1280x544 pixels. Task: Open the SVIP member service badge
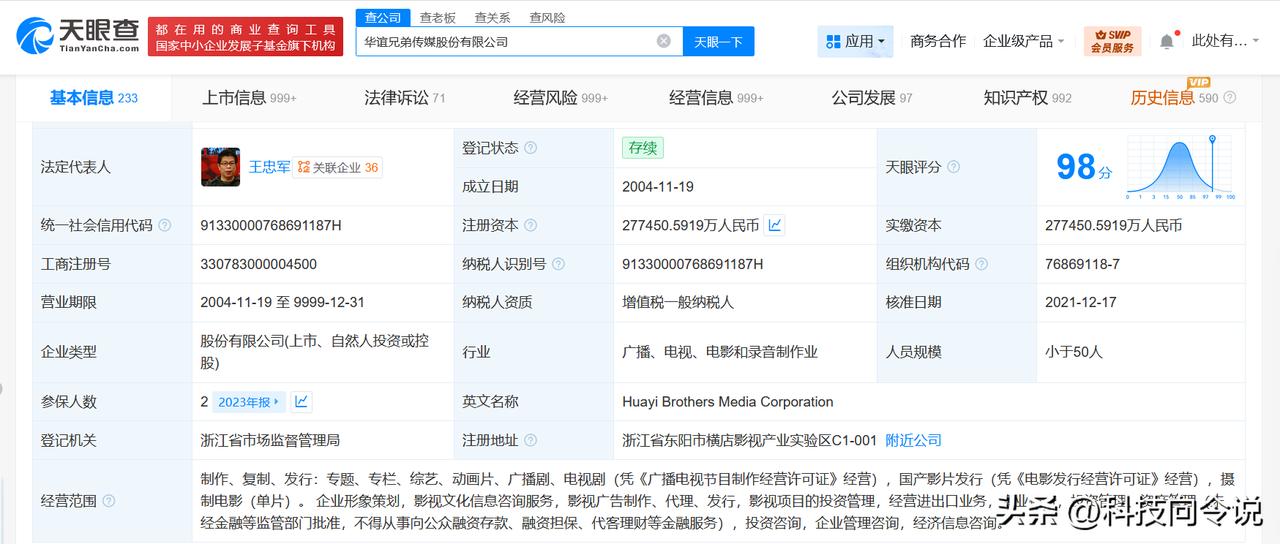[1112, 41]
